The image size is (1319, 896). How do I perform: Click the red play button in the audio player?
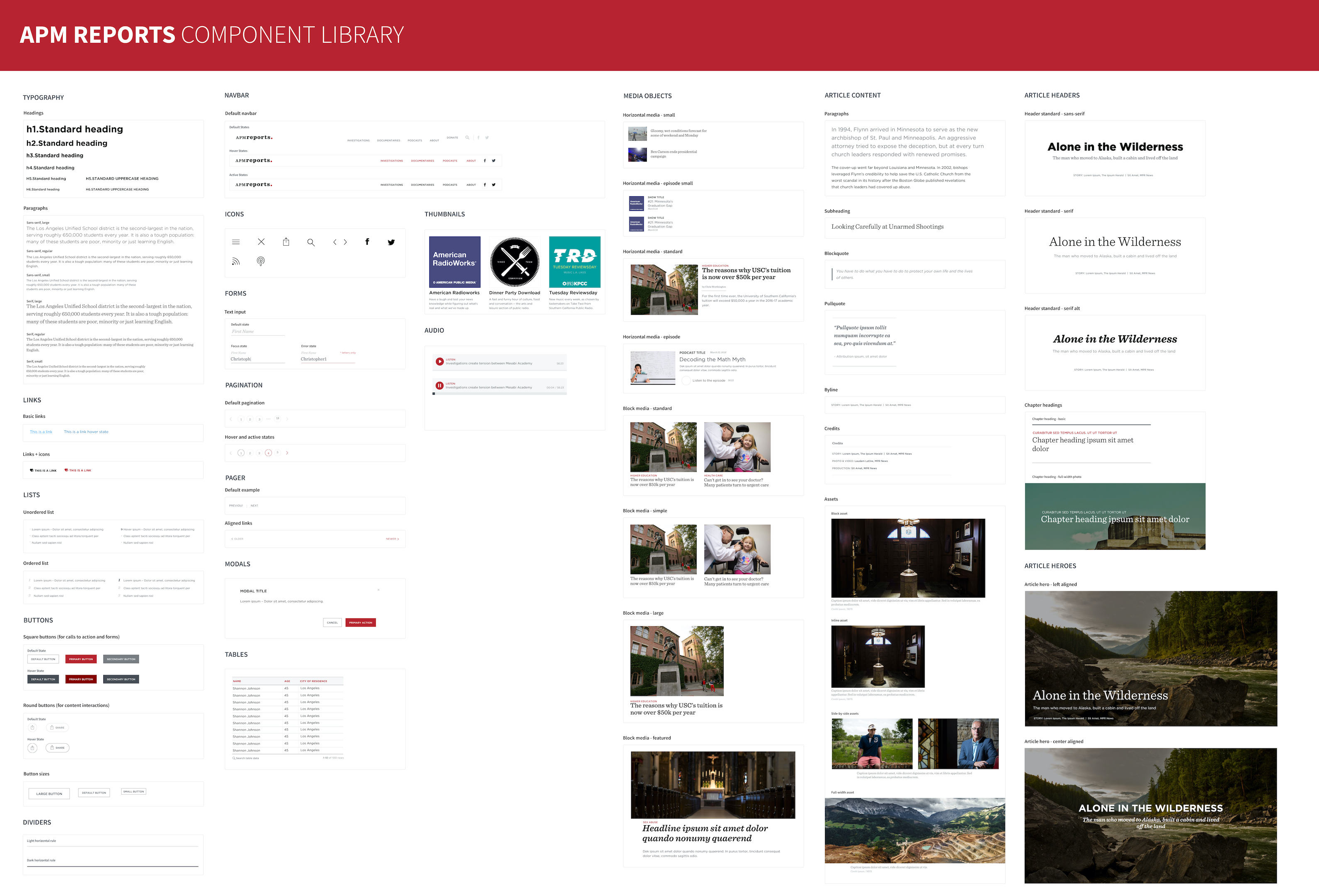[x=439, y=361]
